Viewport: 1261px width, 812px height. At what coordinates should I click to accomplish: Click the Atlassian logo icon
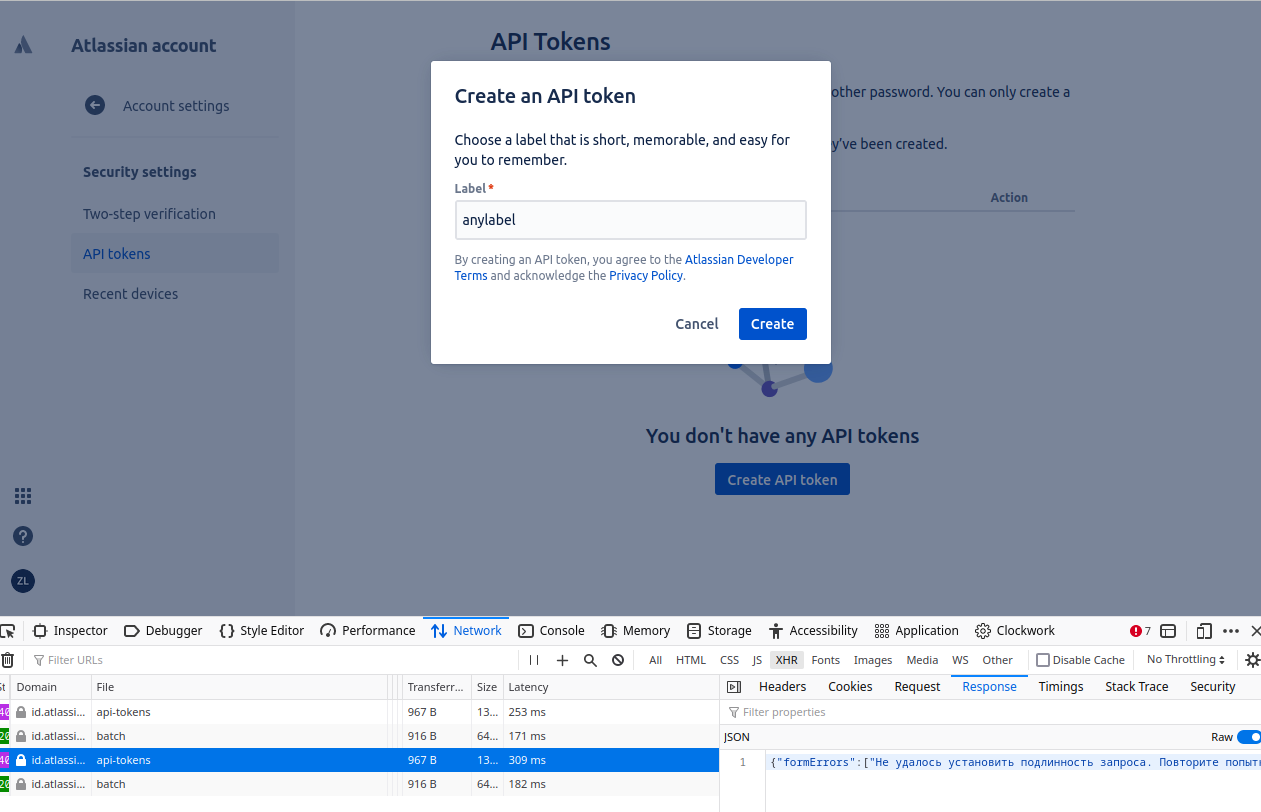click(23, 45)
